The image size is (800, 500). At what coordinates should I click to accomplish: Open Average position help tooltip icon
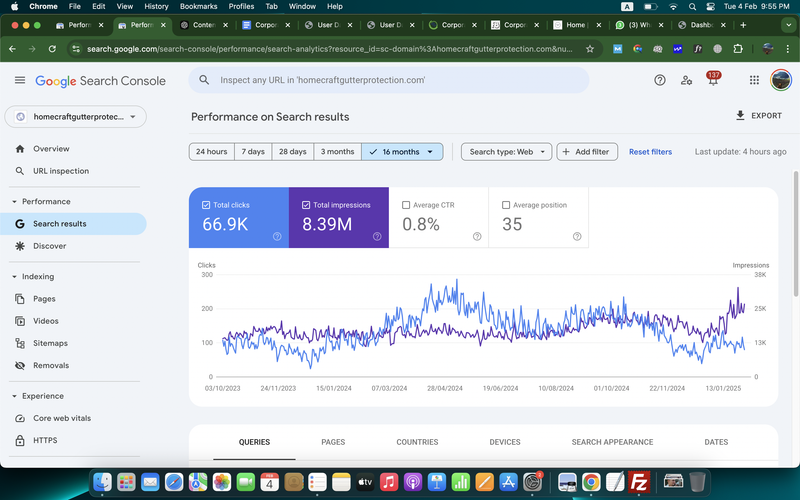(x=577, y=236)
